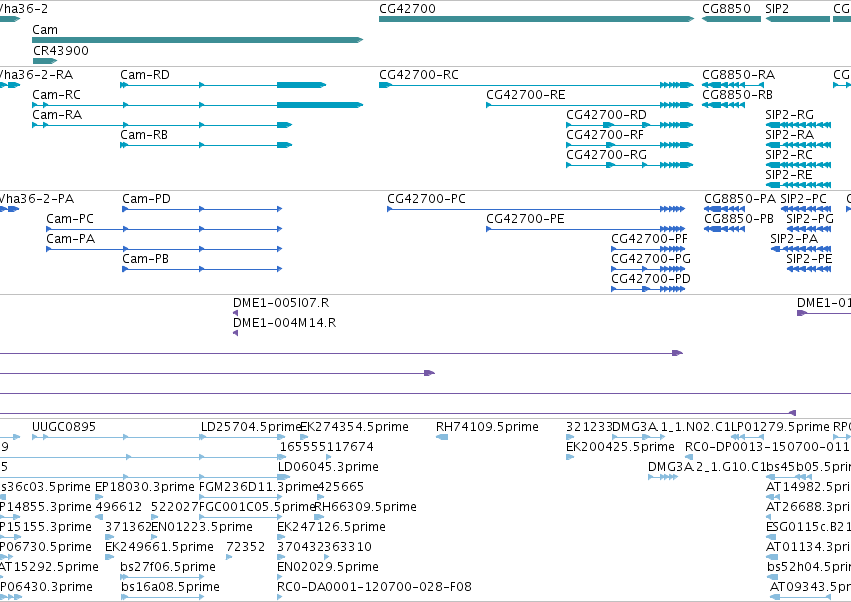Click the RH74109.5prime EST
This screenshot has height=602, width=851.
click(442, 437)
